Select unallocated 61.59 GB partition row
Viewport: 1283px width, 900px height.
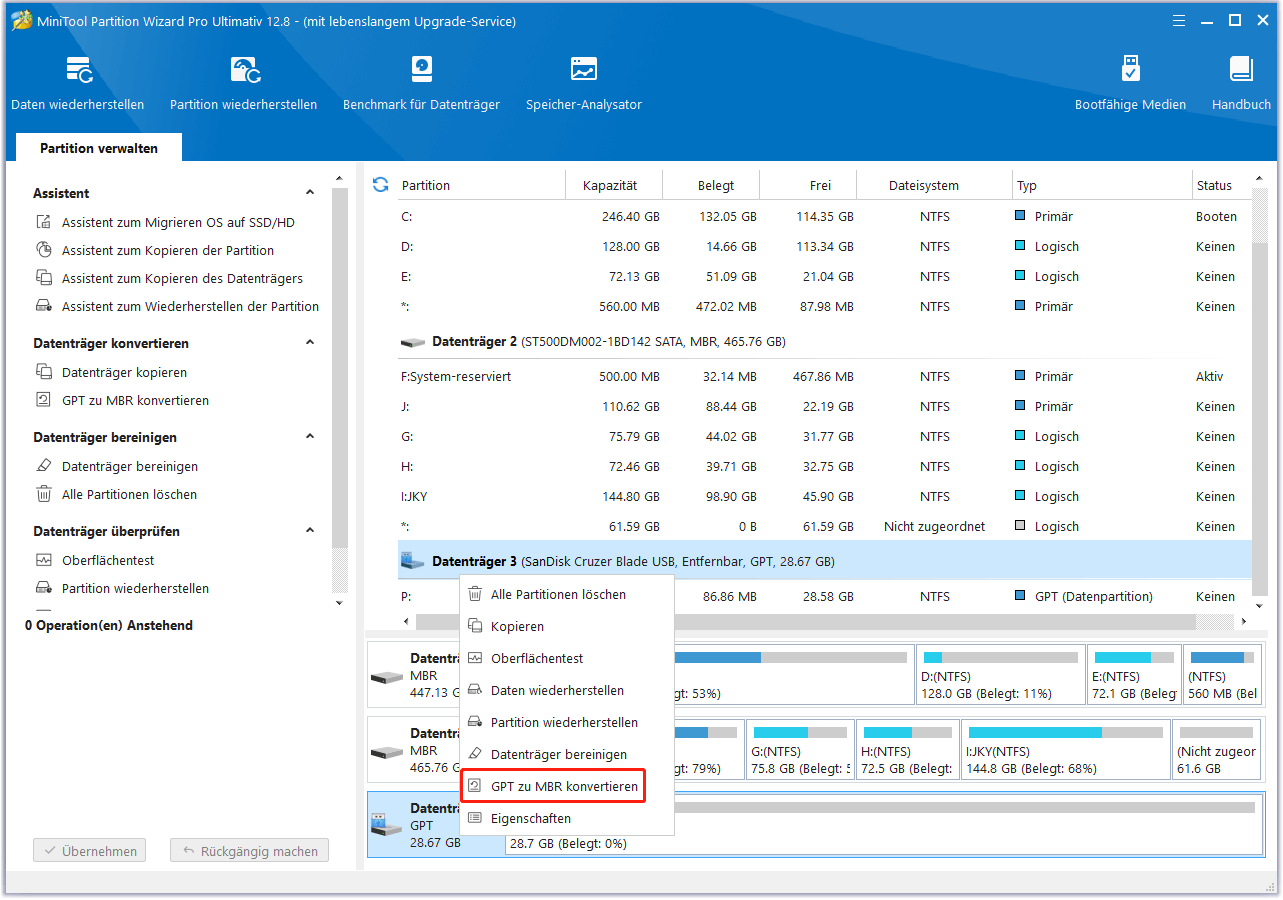tap(825, 526)
